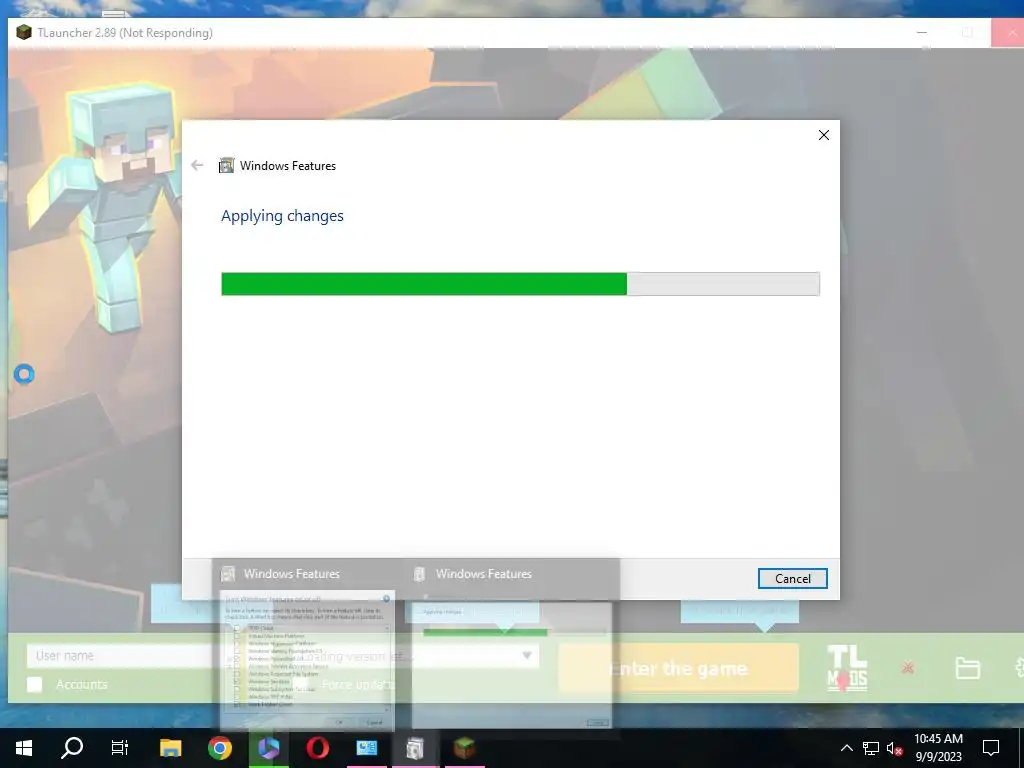The image size is (1024, 768).
Task: Open the blue-purple app taskbar icon
Action: (268, 748)
